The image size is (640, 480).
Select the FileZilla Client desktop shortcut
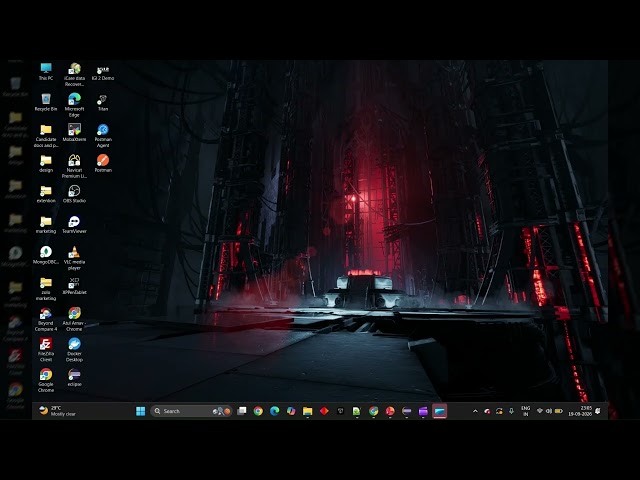pyautogui.click(x=46, y=350)
